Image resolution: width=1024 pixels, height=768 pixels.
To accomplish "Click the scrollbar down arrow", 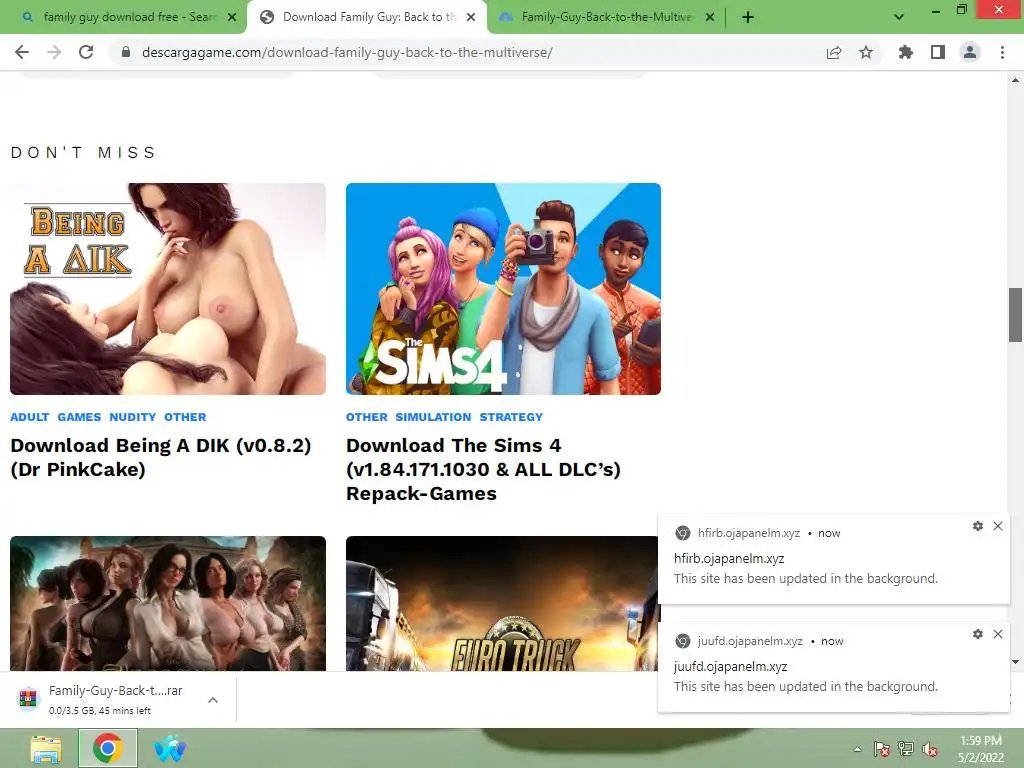I will point(1015,662).
